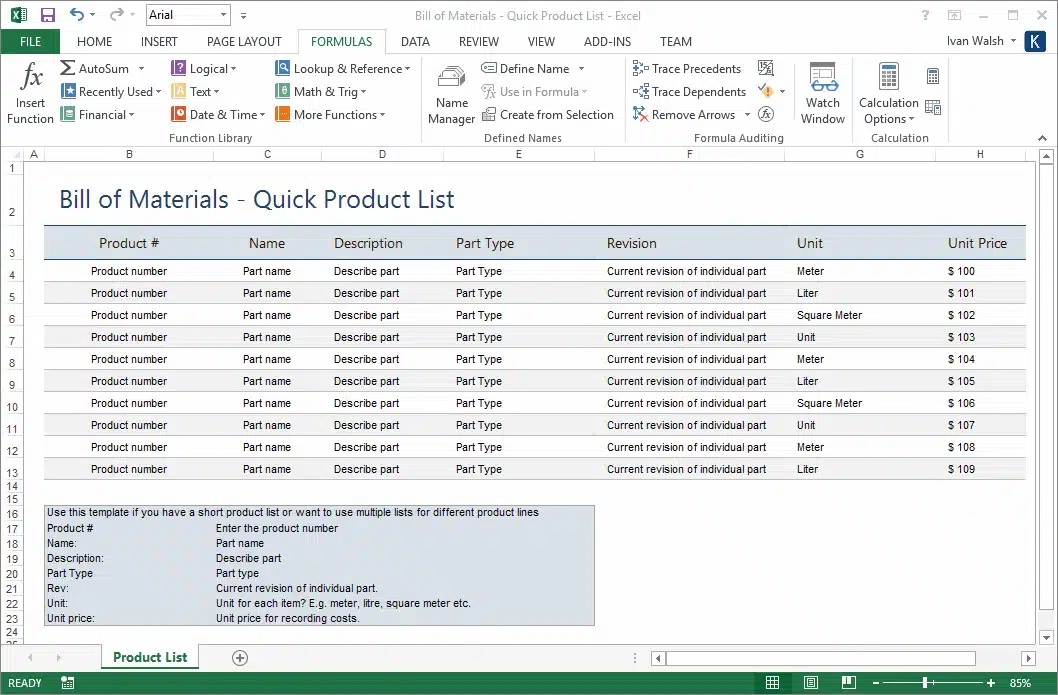Viewport: 1058px width, 695px height.
Task: Expand the Error Checking dropdown arrow
Action: [x=782, y=91]
